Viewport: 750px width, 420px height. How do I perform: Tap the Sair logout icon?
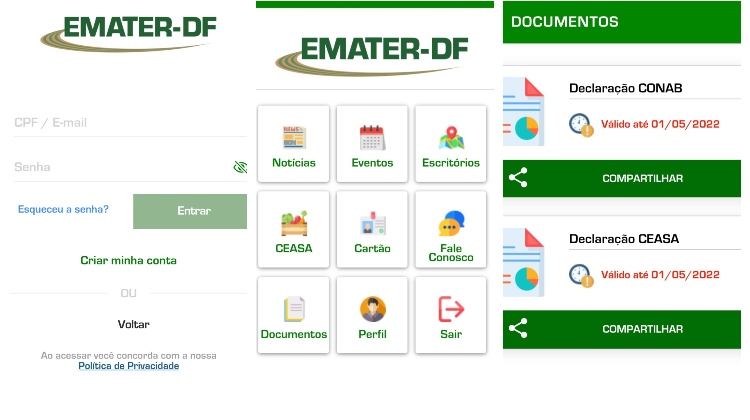coord(451,309)
